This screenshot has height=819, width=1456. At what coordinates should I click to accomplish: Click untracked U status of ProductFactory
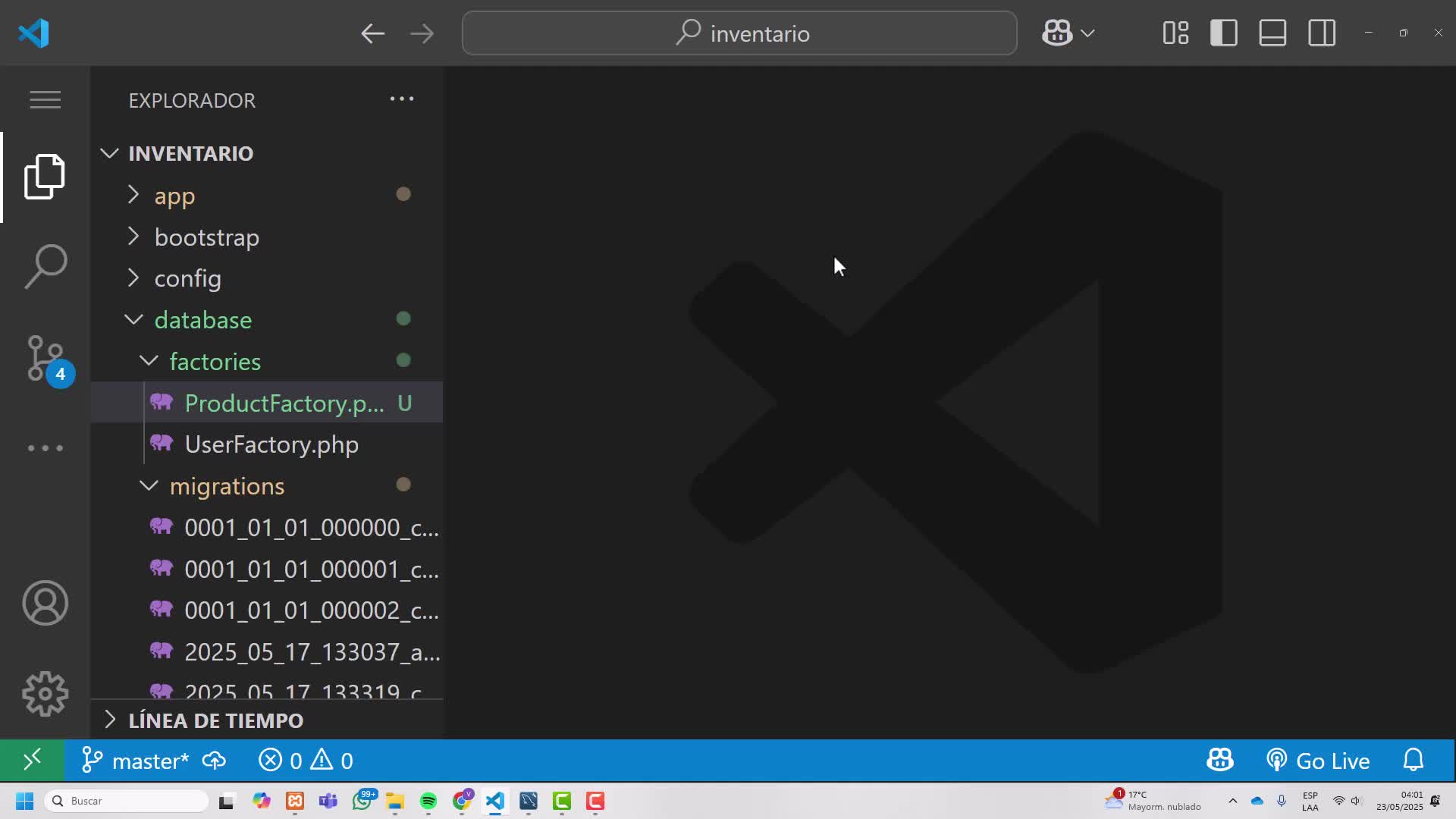click(x=405, y=403)
